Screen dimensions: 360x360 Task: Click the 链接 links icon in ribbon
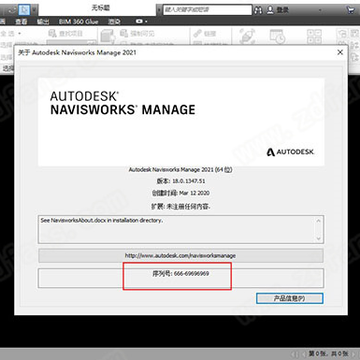click(197, 33)
